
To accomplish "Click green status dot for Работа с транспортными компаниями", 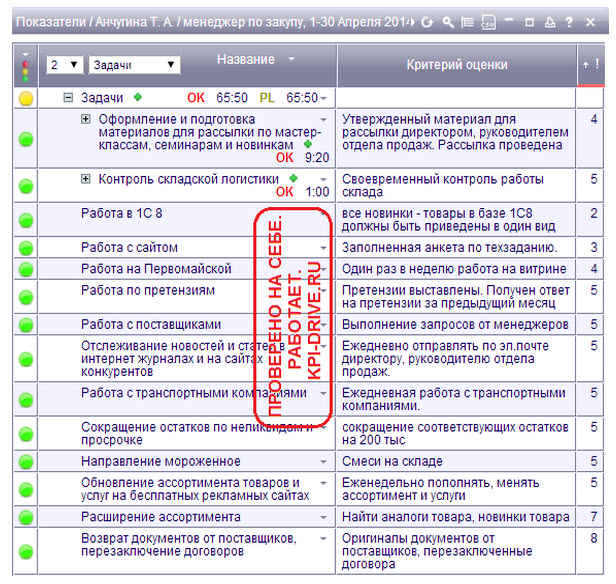I will 26,400.
